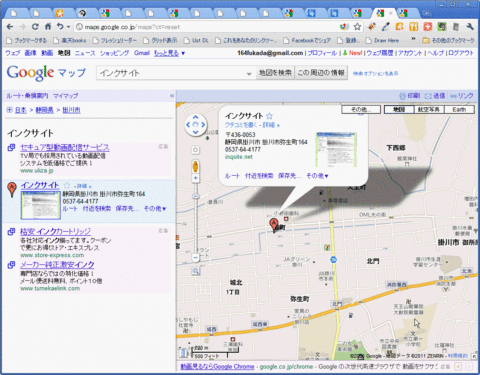Toggle star next to インクサイト in info bubble
Screen dimensions: 480x375
[269, 116]
